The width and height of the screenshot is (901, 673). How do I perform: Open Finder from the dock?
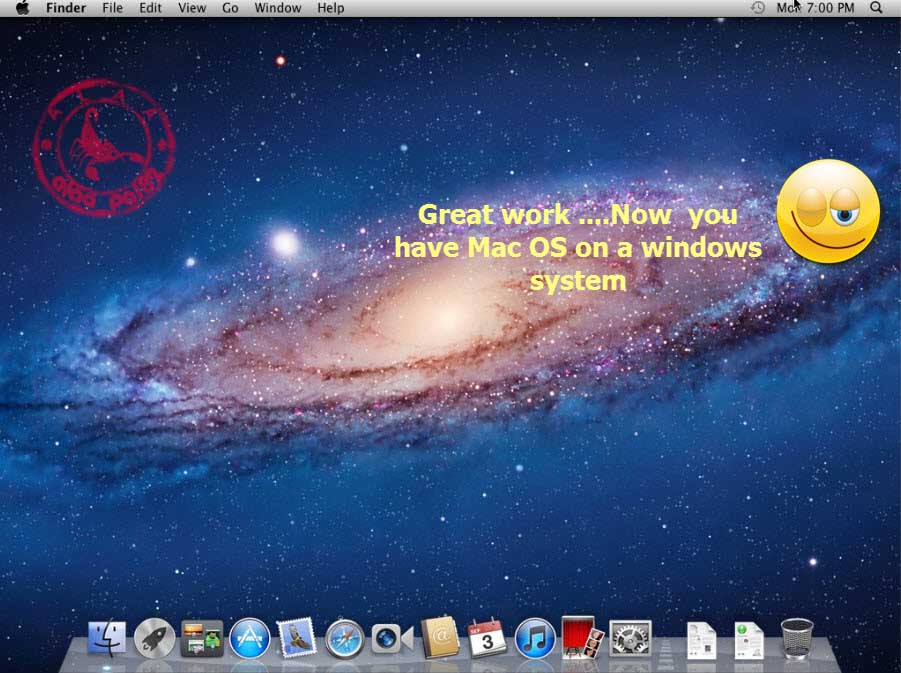[107, 639]
